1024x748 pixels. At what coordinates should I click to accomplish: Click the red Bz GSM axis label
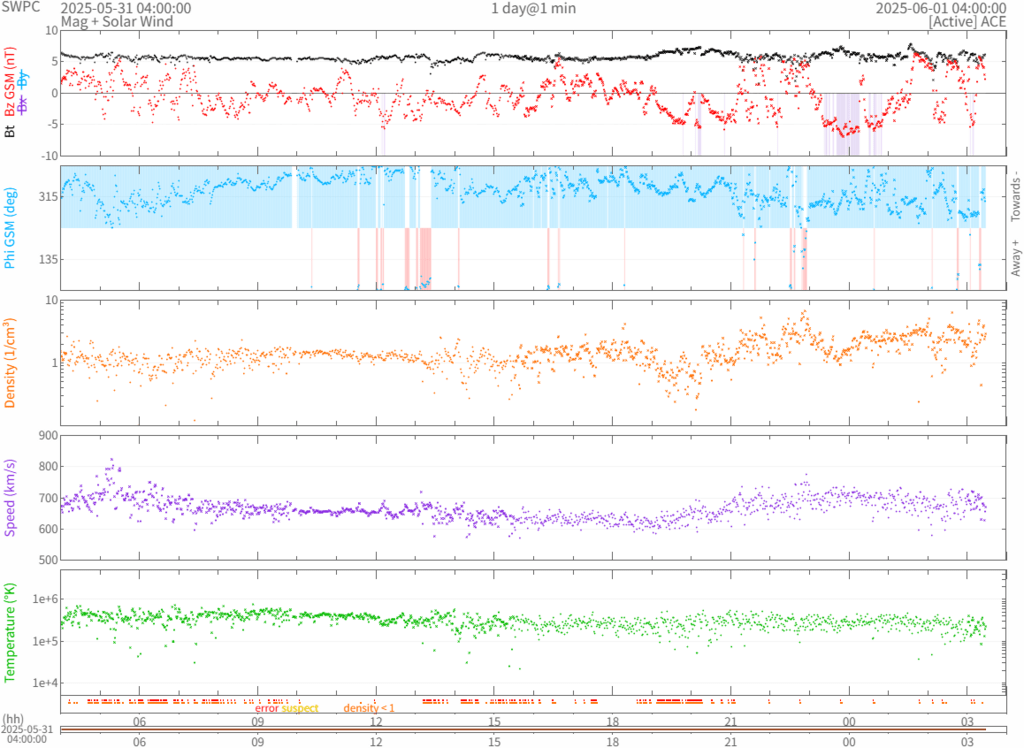10,82
